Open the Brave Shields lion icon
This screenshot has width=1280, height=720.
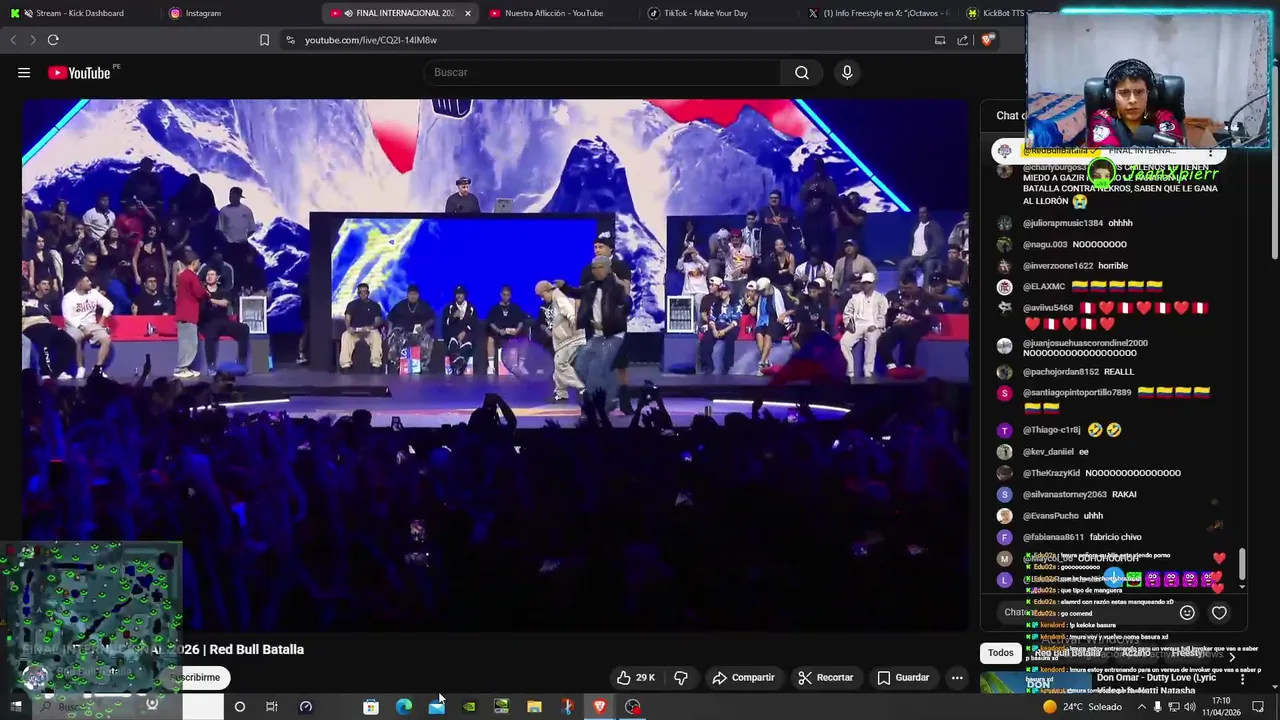pyautogui.click(x=987, y=40)
